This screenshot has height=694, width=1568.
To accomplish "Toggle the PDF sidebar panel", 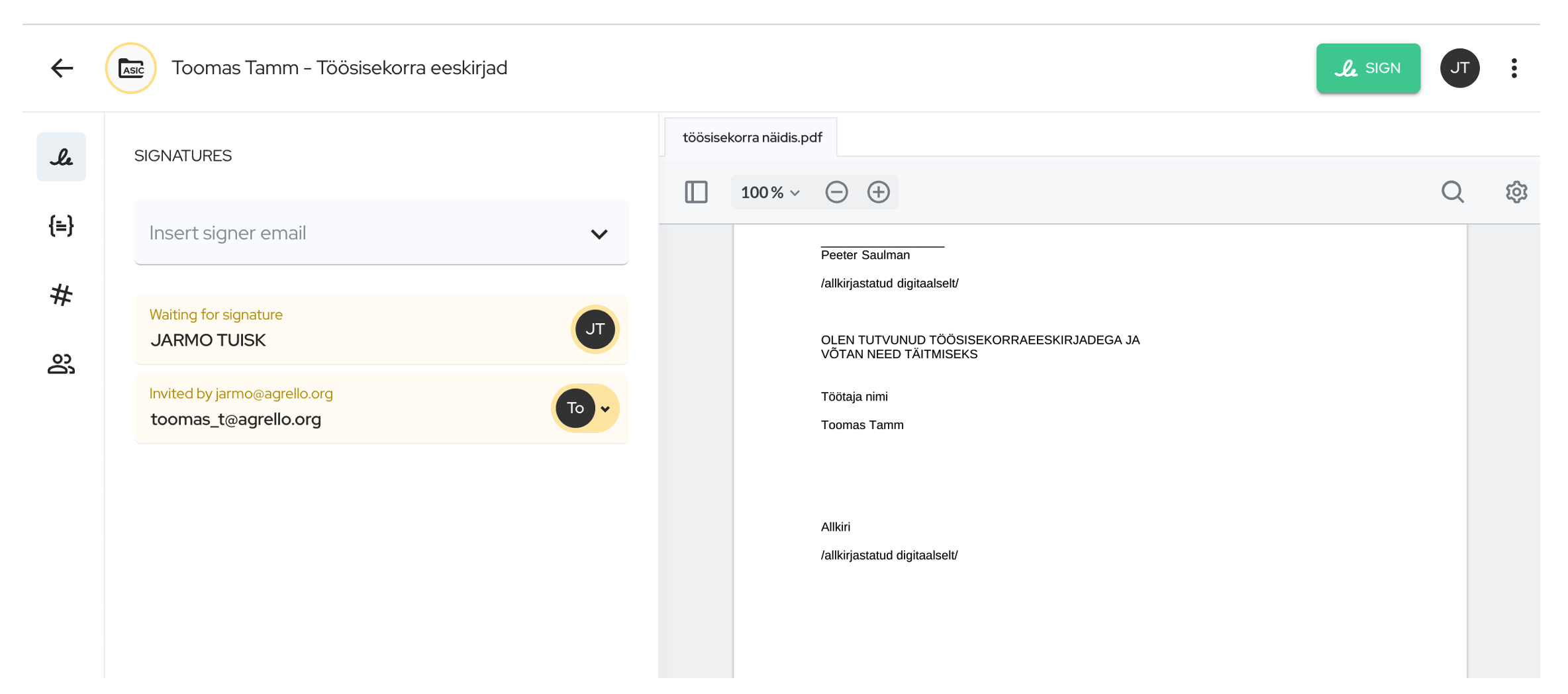I will coord(696,192).
